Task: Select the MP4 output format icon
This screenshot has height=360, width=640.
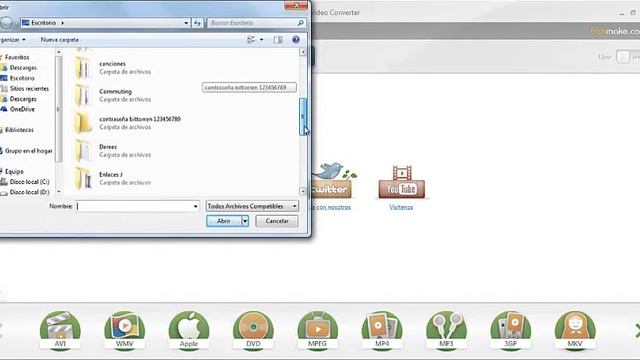Action: point(382,330)
